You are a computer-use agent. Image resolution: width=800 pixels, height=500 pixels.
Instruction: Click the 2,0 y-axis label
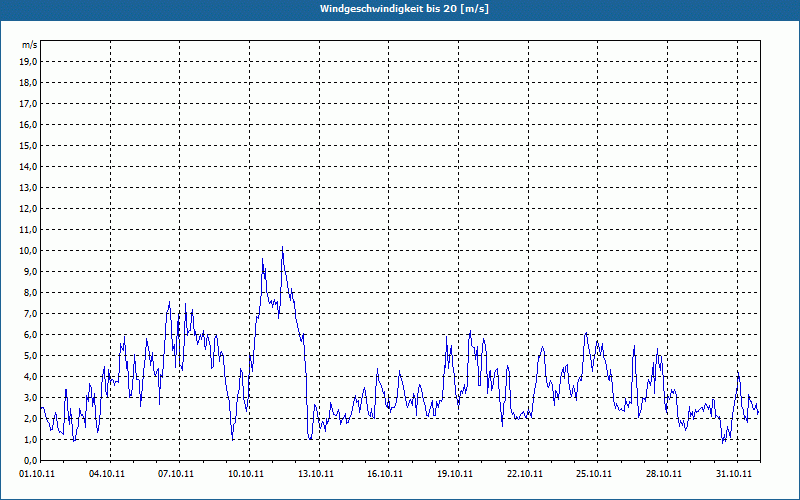pyautogui.click(x=30, y=419)
